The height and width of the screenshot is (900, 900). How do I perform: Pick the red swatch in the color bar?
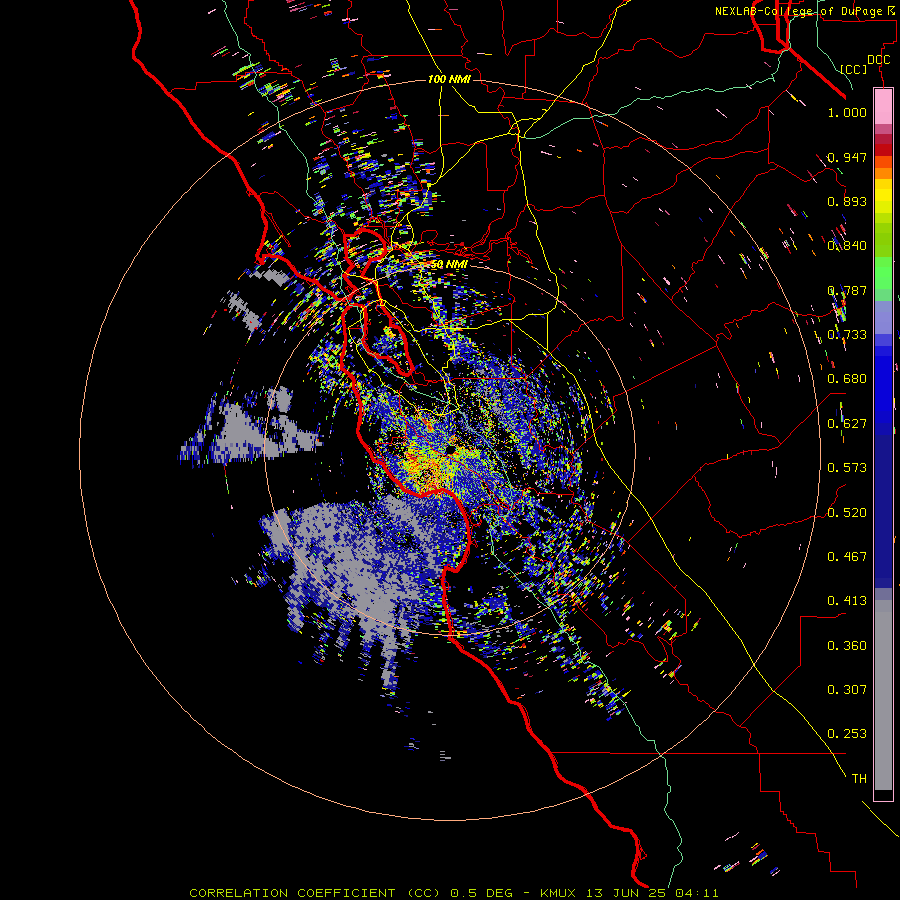883,150
